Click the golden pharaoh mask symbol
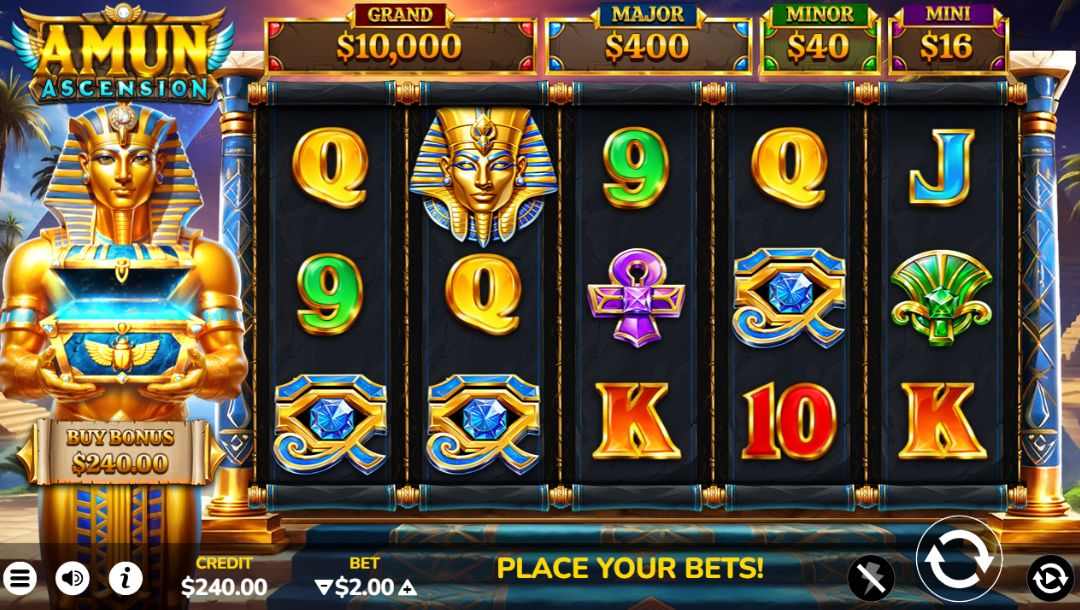The height and width of the screenshot is (610, 1080). pyautogui.click(x=484, y=176)
